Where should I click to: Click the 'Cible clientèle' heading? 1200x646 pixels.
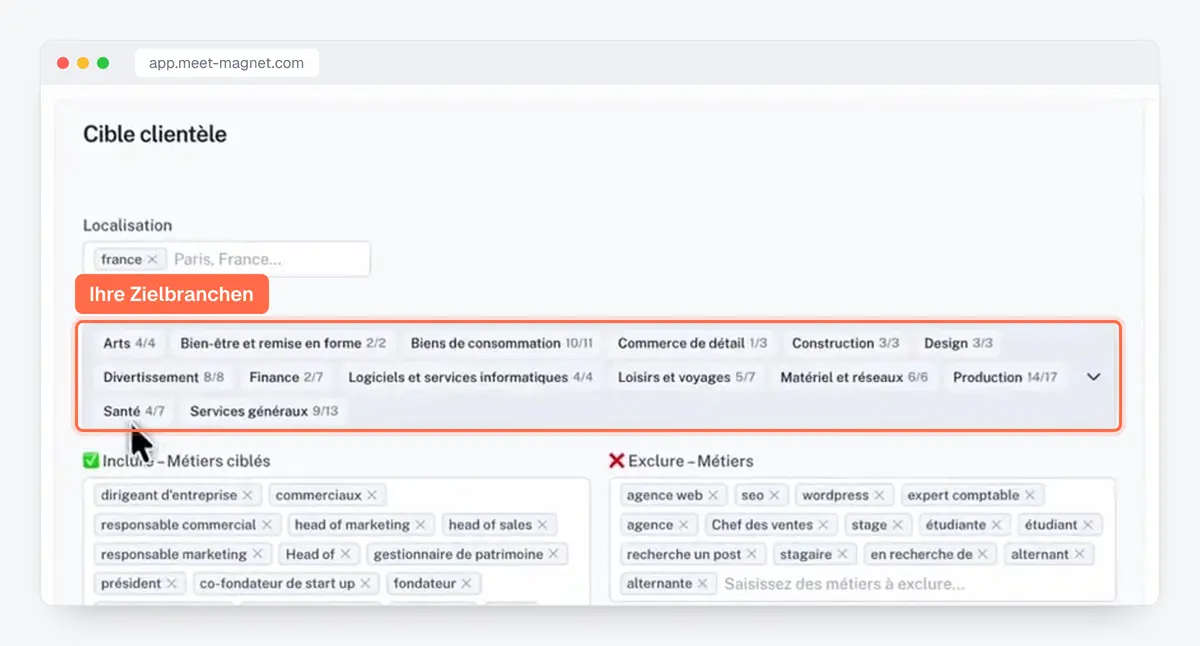click(155, 134)
